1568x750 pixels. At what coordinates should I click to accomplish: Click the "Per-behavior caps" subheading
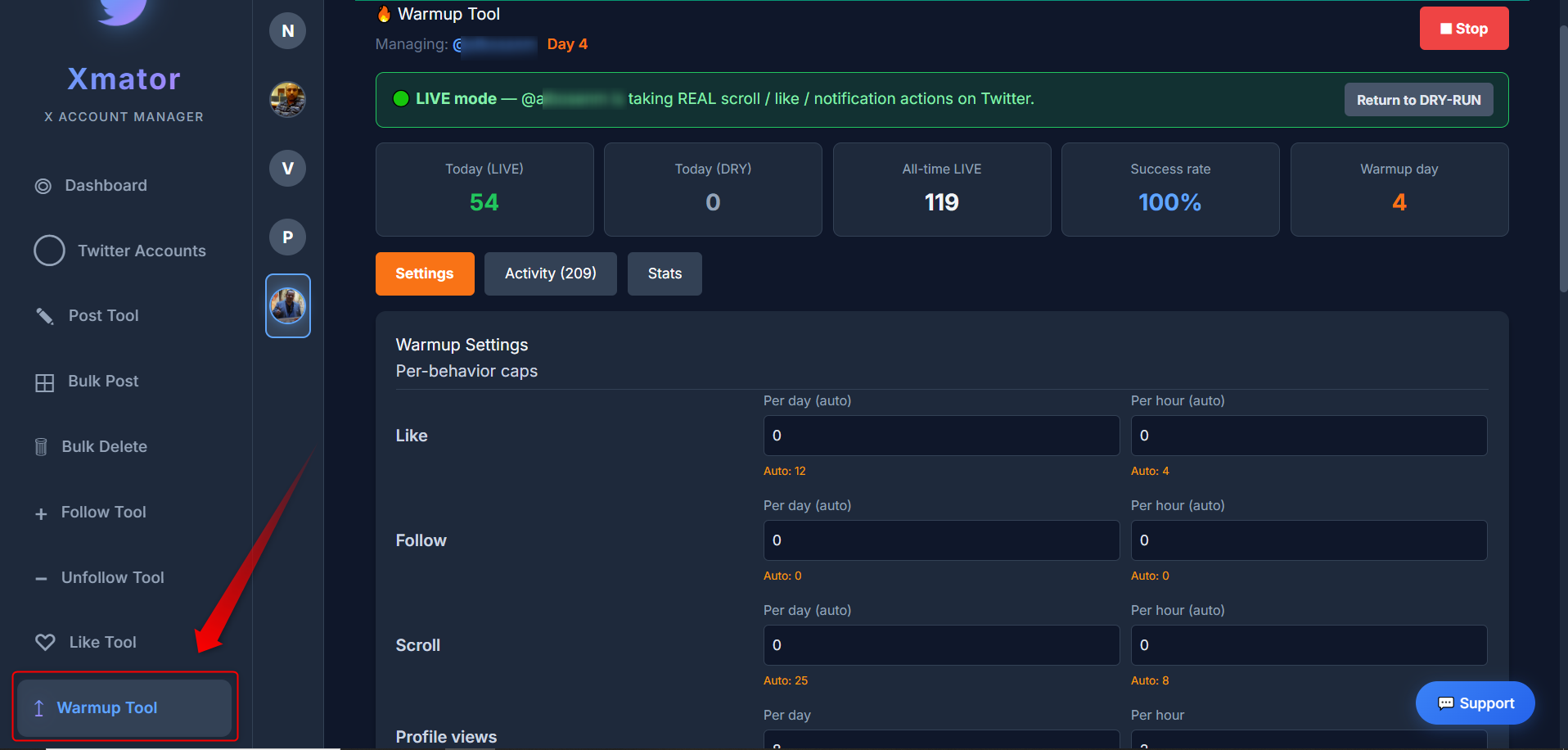467,371
